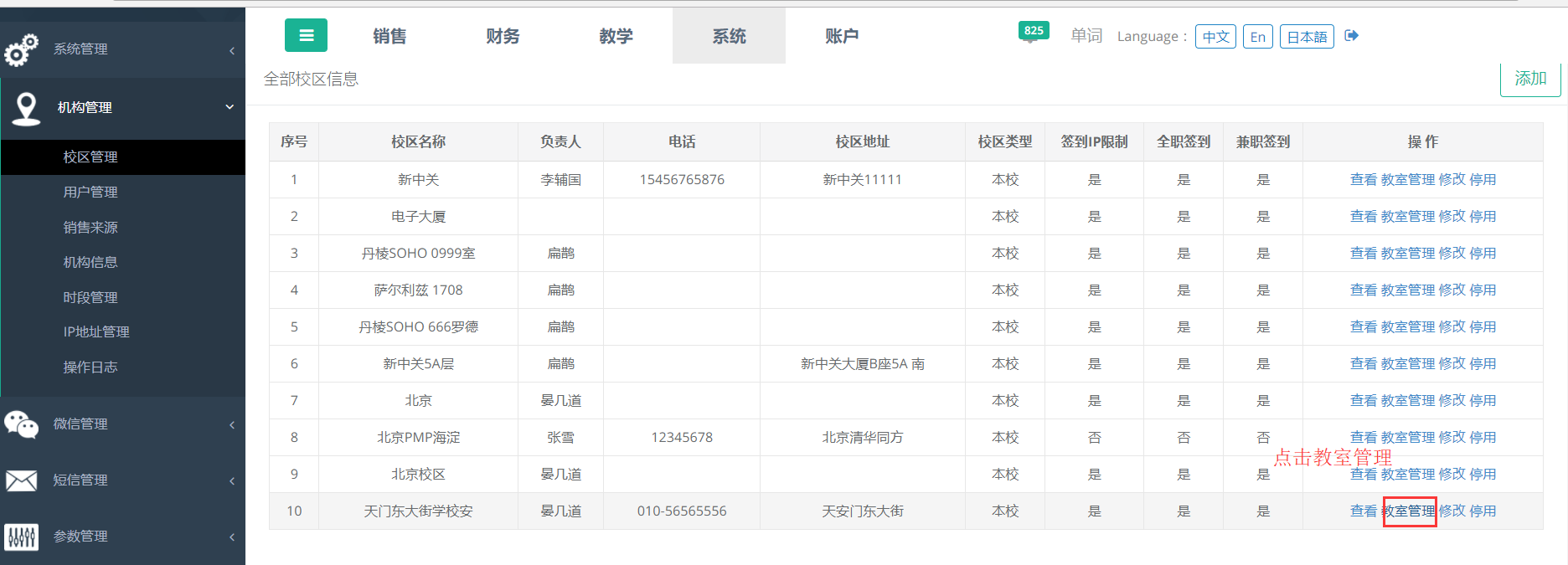Expand the 参数管理 chevron

pos(232,537)
